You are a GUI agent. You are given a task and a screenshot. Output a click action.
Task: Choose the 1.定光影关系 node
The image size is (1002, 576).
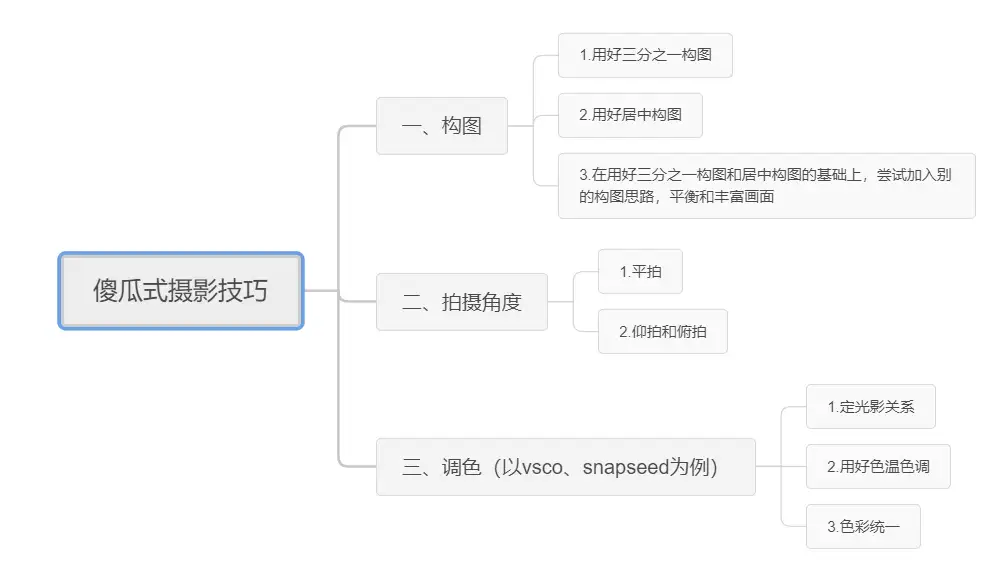870,407
